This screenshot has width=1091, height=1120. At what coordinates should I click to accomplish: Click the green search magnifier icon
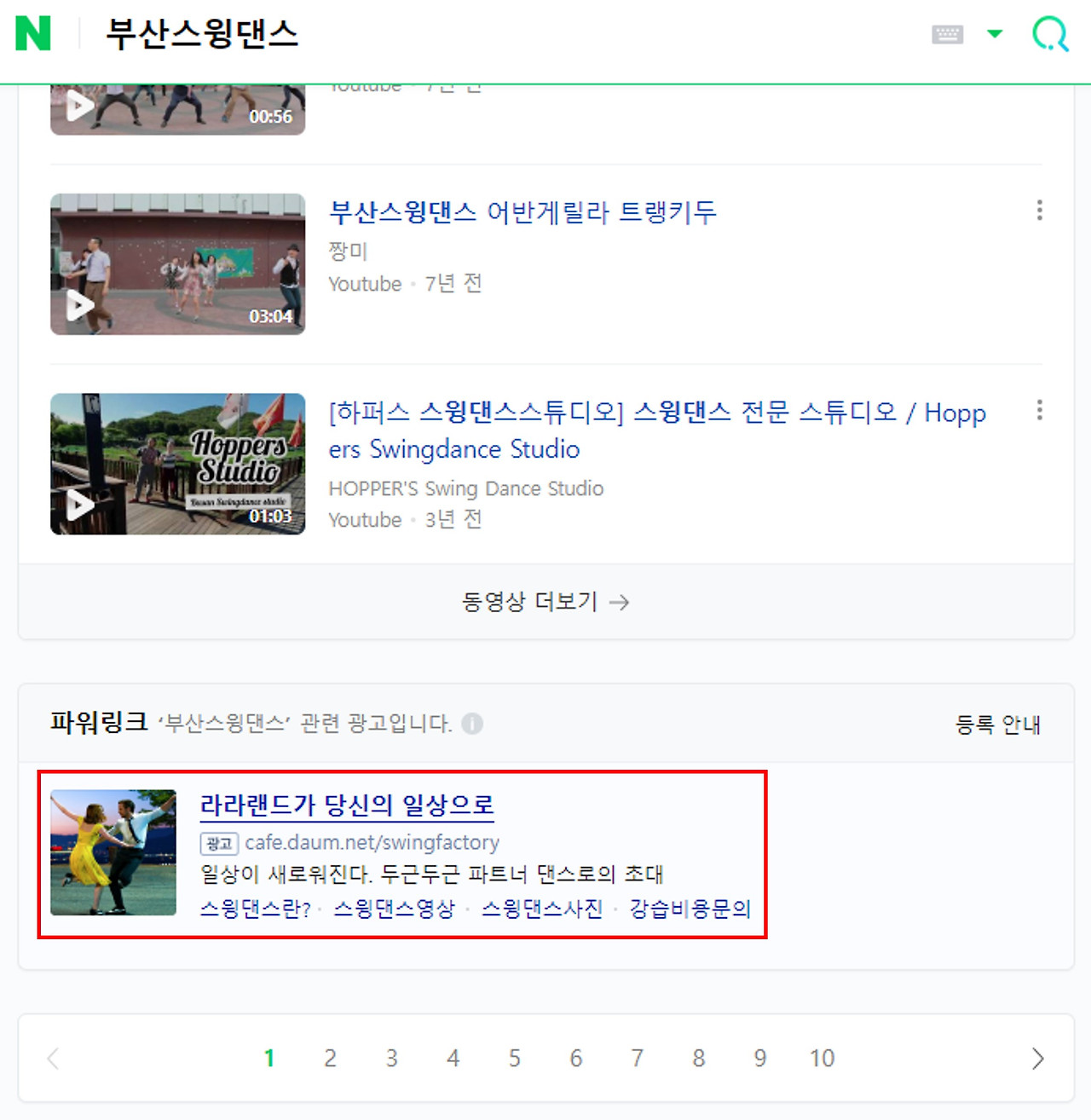click(x=1050, y=34)
